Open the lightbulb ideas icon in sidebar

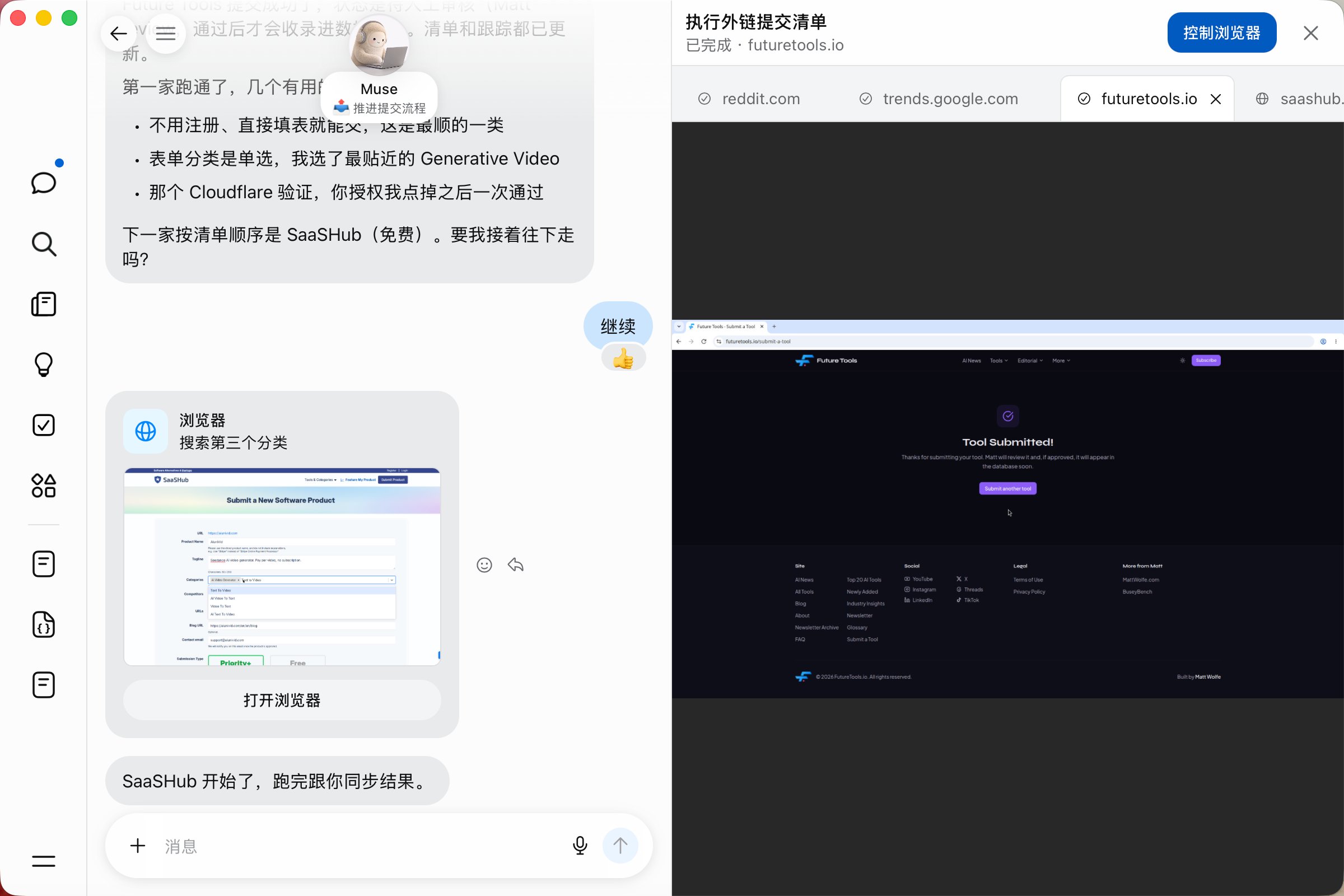[x=44, y=364]
